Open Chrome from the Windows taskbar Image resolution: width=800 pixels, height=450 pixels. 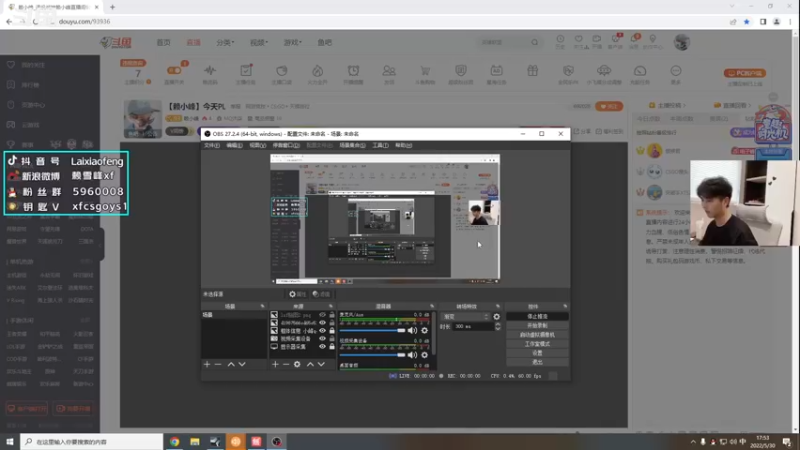coord(174,442)
